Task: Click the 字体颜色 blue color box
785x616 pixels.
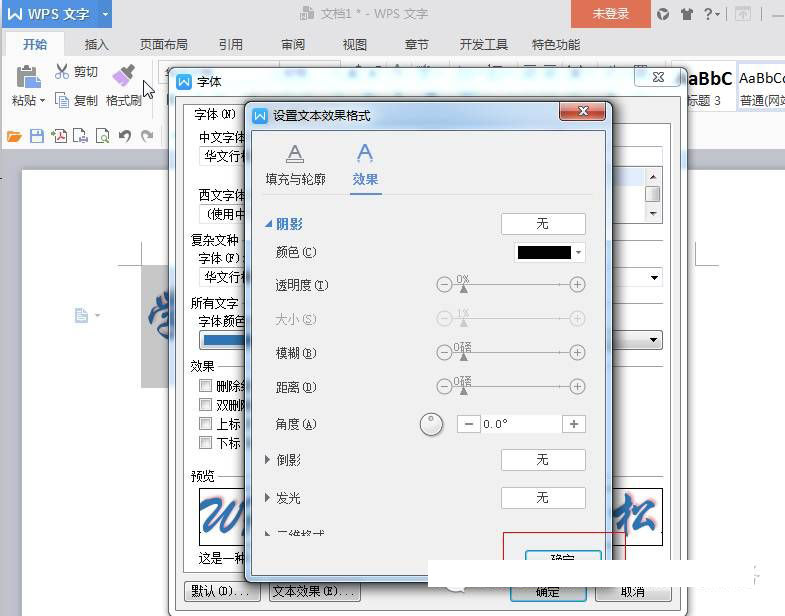Action: 223,340
